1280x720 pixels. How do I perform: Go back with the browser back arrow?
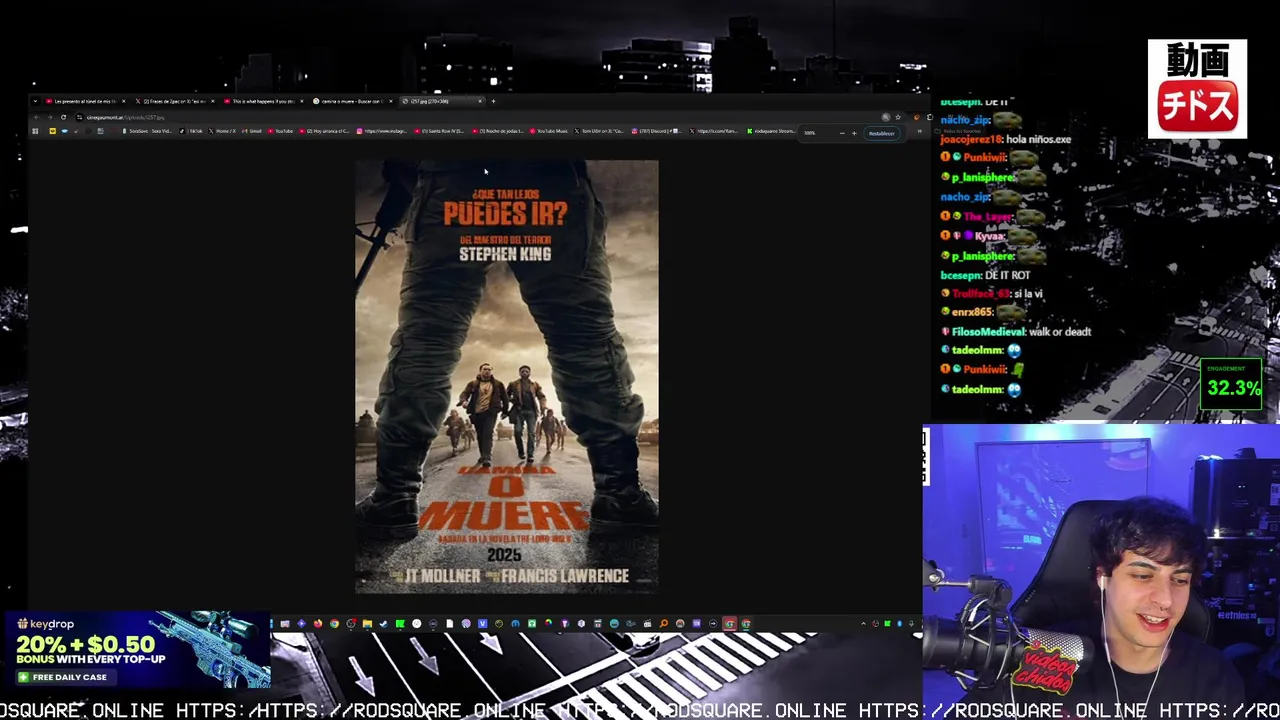(36, 117)
